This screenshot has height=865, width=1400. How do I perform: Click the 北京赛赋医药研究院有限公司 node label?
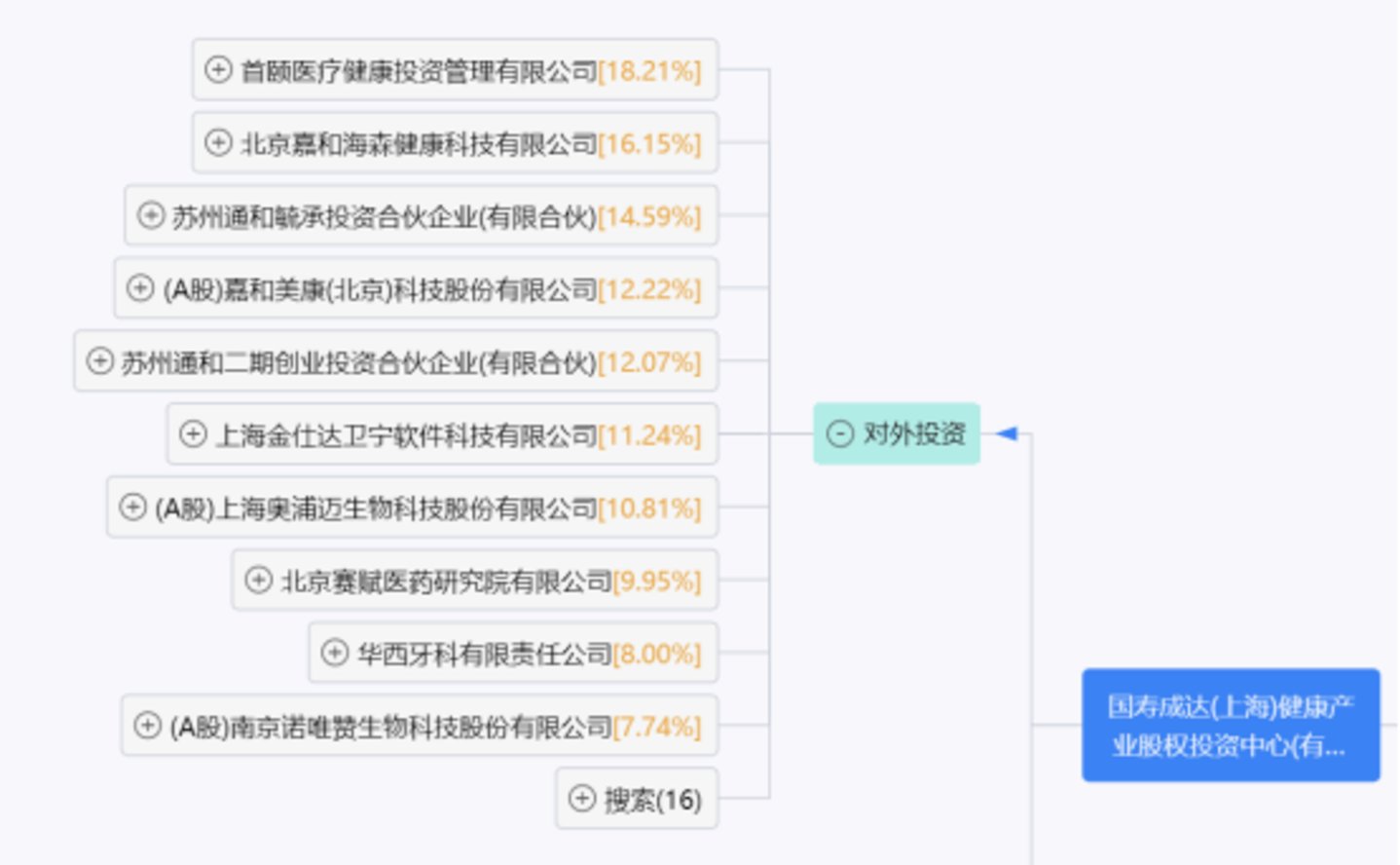tap(446, 582)
